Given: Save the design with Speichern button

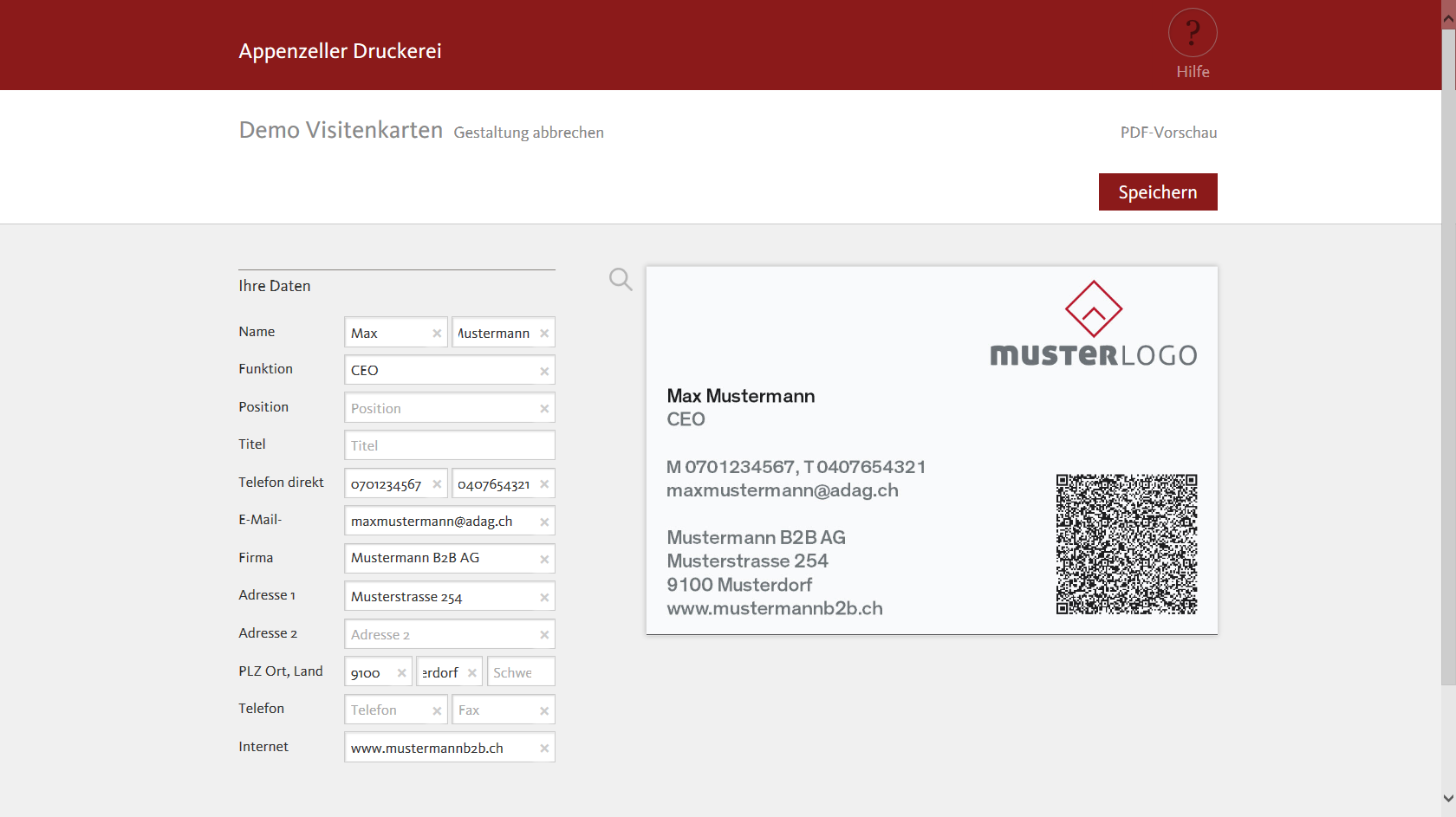Looking at the screenshot, I should (1157, 192).
